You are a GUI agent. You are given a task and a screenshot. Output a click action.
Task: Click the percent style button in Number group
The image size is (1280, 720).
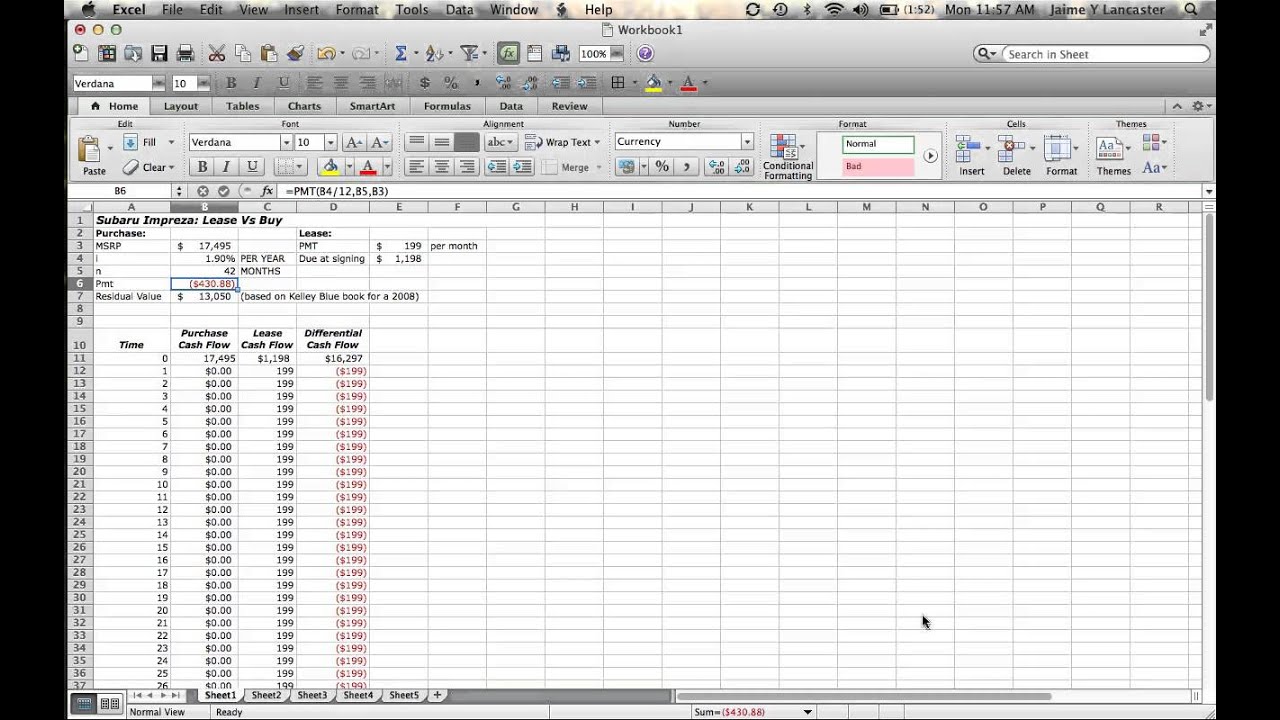[x=662, y=167]
